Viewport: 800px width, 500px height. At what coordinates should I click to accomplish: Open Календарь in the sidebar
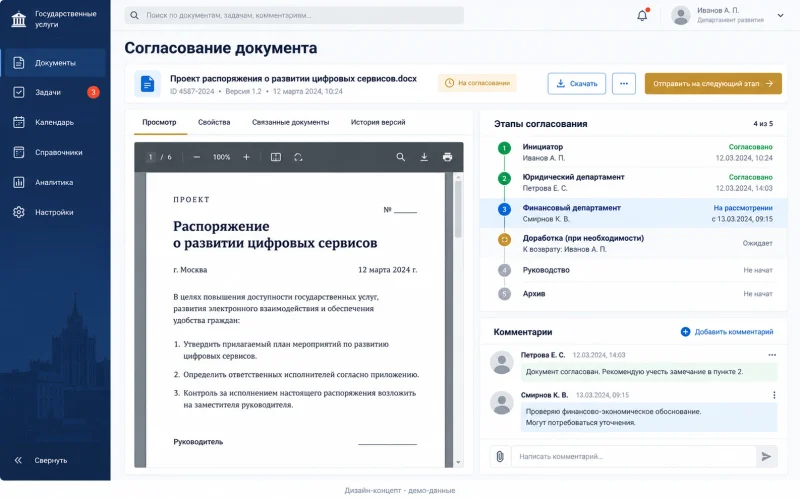pyautogui.click(x=54, y=122)
